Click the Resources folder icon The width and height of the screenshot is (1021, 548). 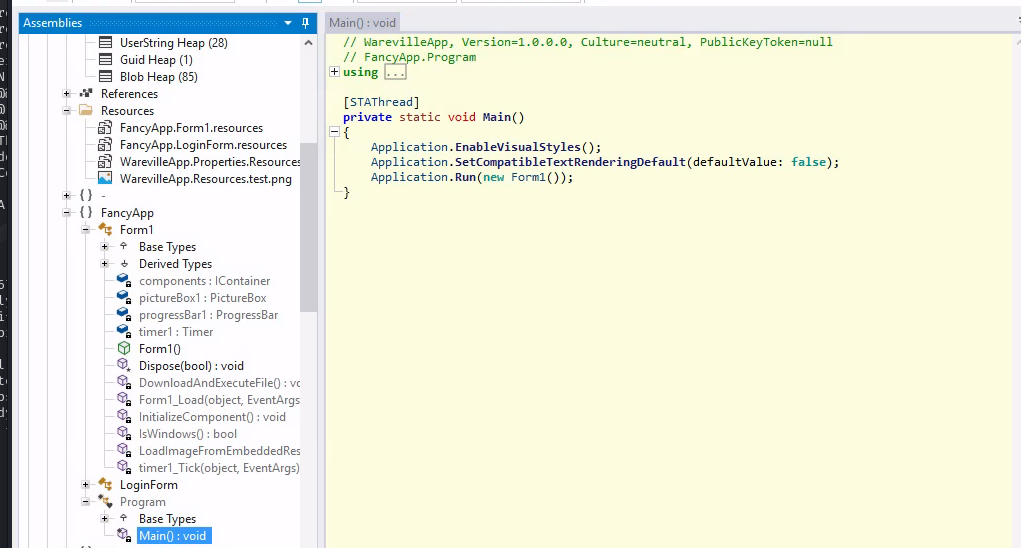click(x=86, y=111)
